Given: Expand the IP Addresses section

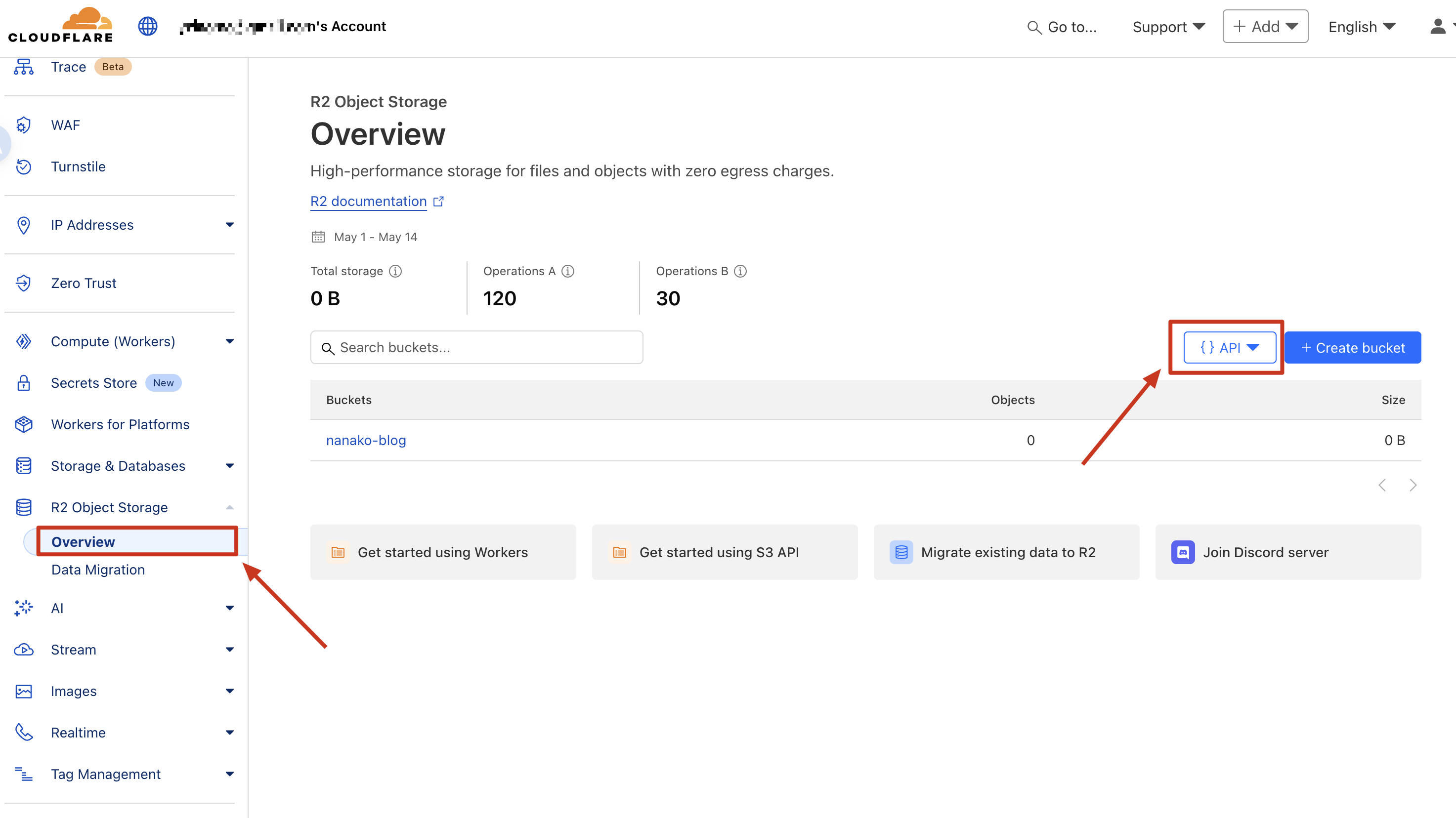Looking at the screenshot, I should (229, 225).
